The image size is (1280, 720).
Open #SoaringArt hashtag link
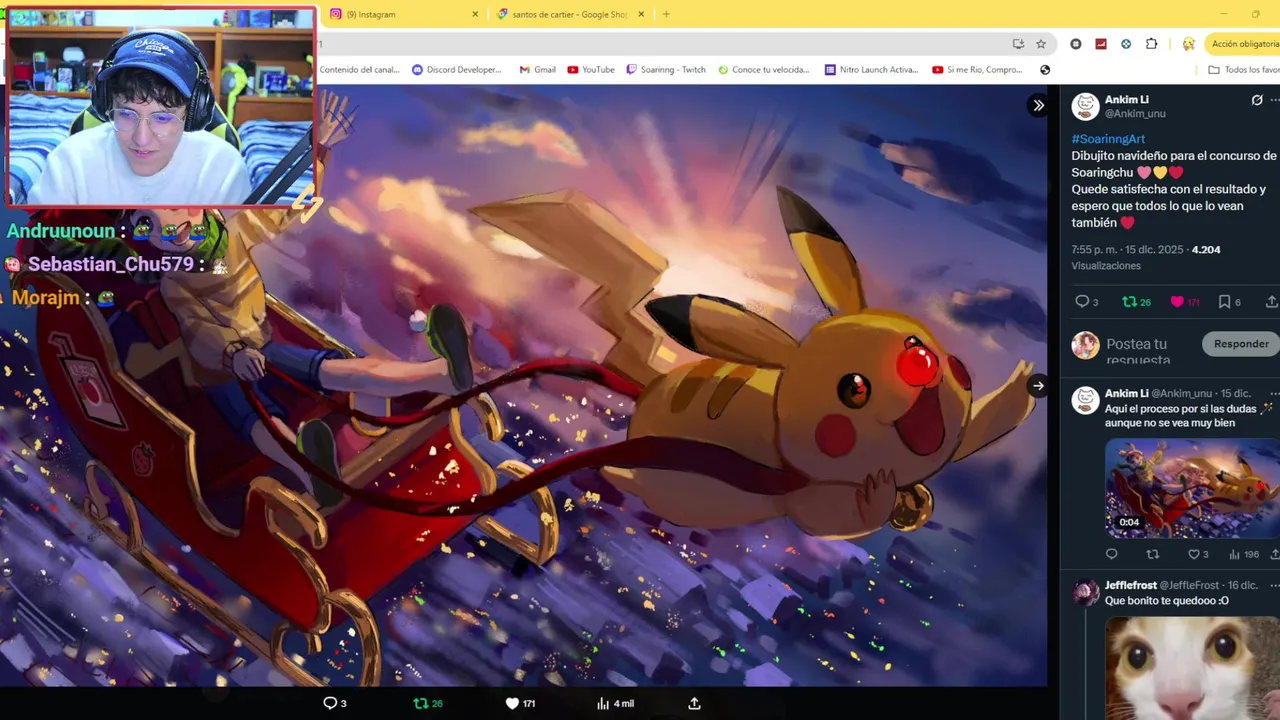pyautogui.click(x=1108, y=139)
